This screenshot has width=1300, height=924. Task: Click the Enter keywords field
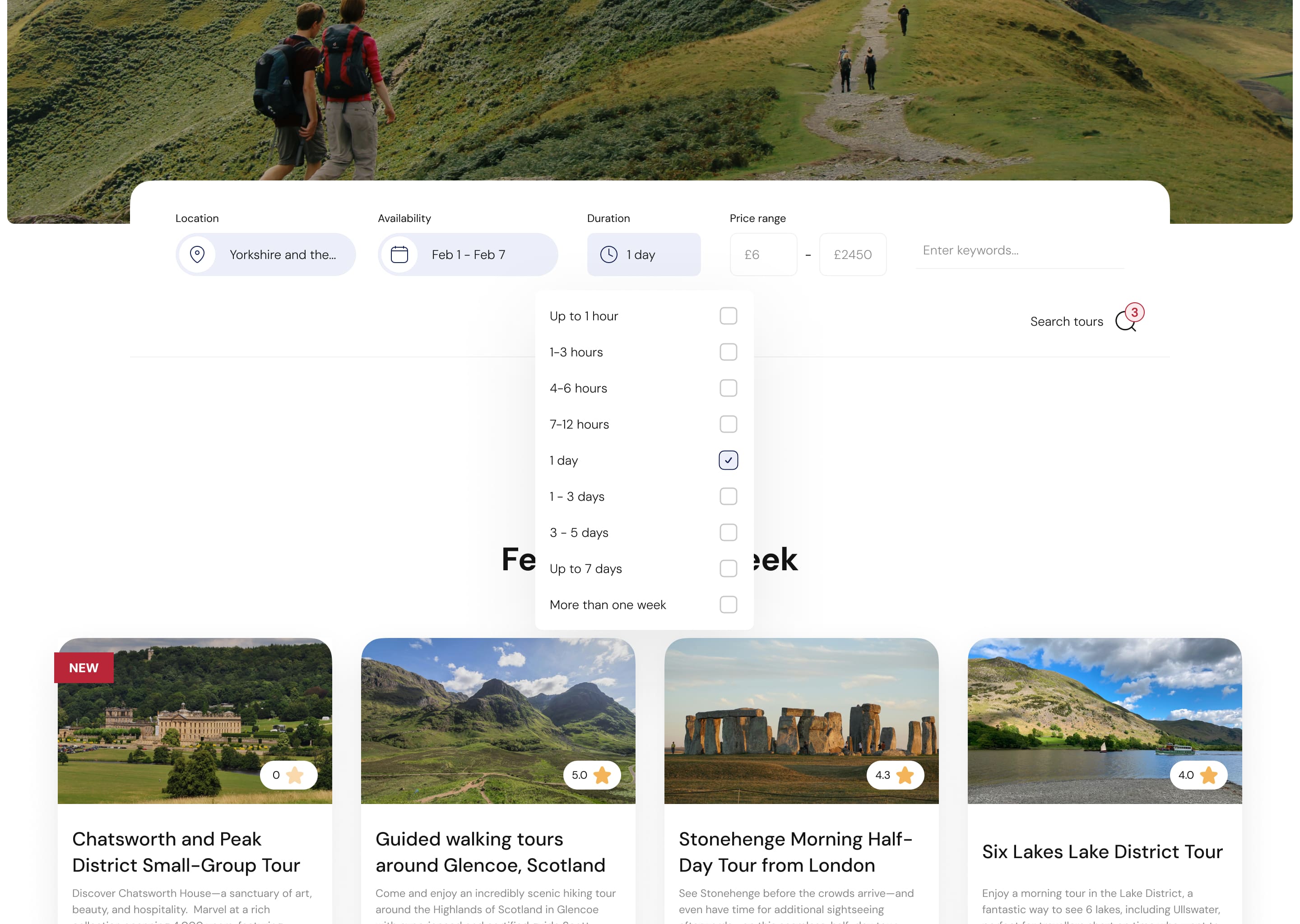1019,250
